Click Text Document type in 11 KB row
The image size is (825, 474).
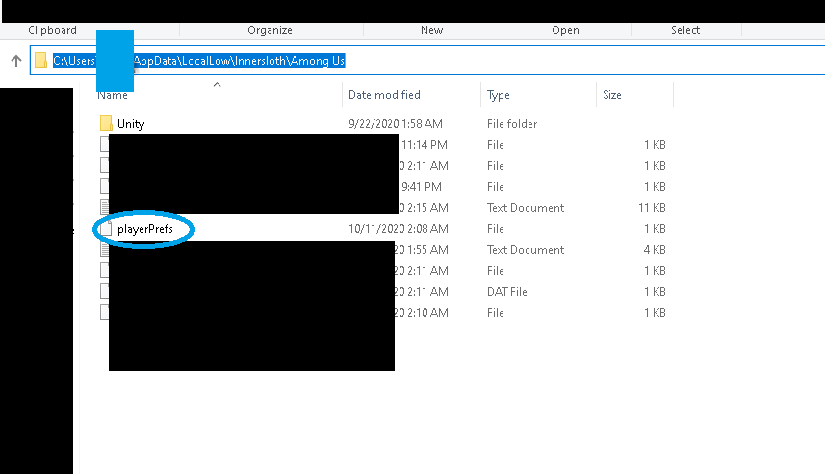point(525,208)
